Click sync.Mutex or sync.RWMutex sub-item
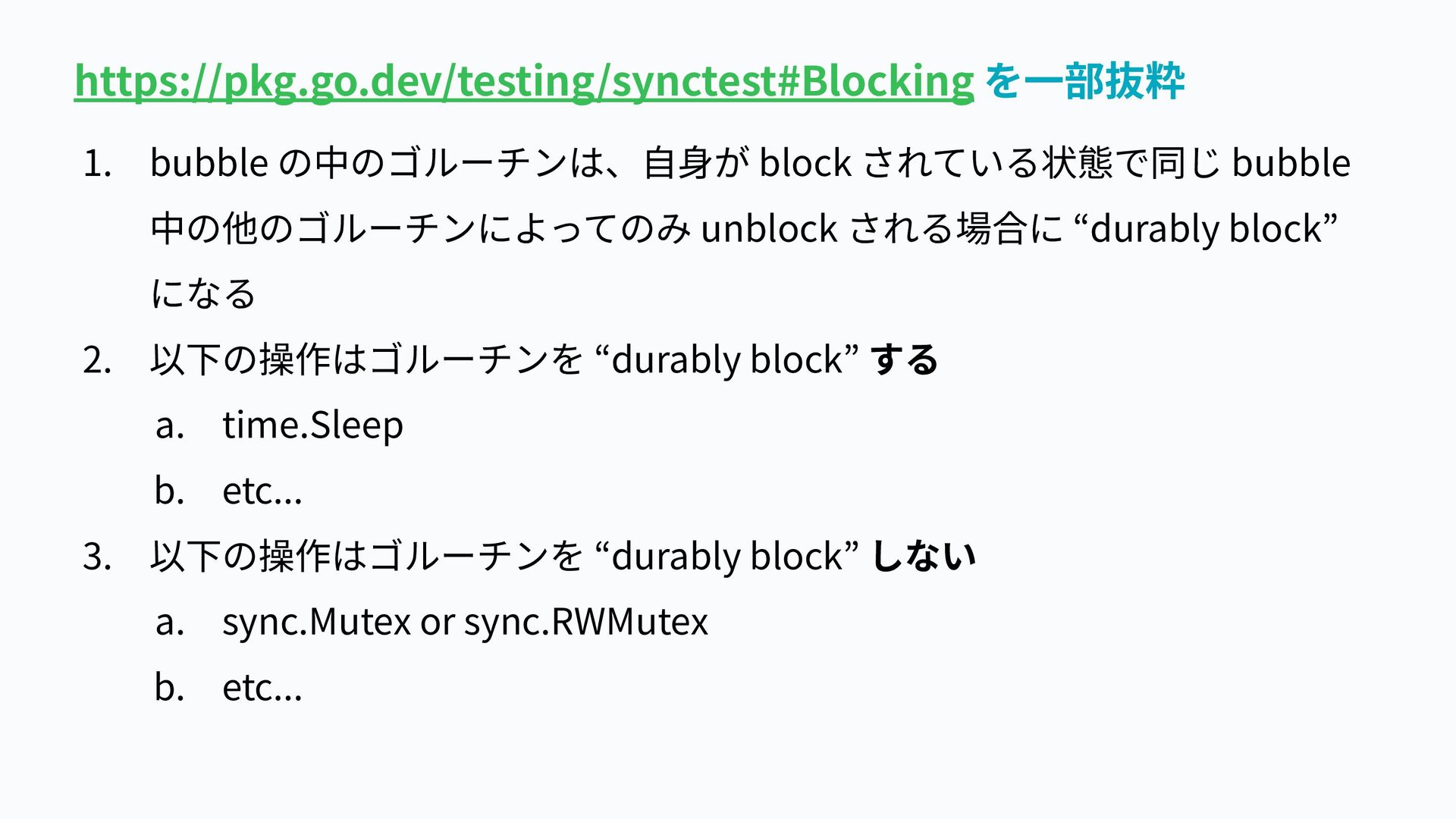This screenshot has height=819, width=1456. click(465, 622)
